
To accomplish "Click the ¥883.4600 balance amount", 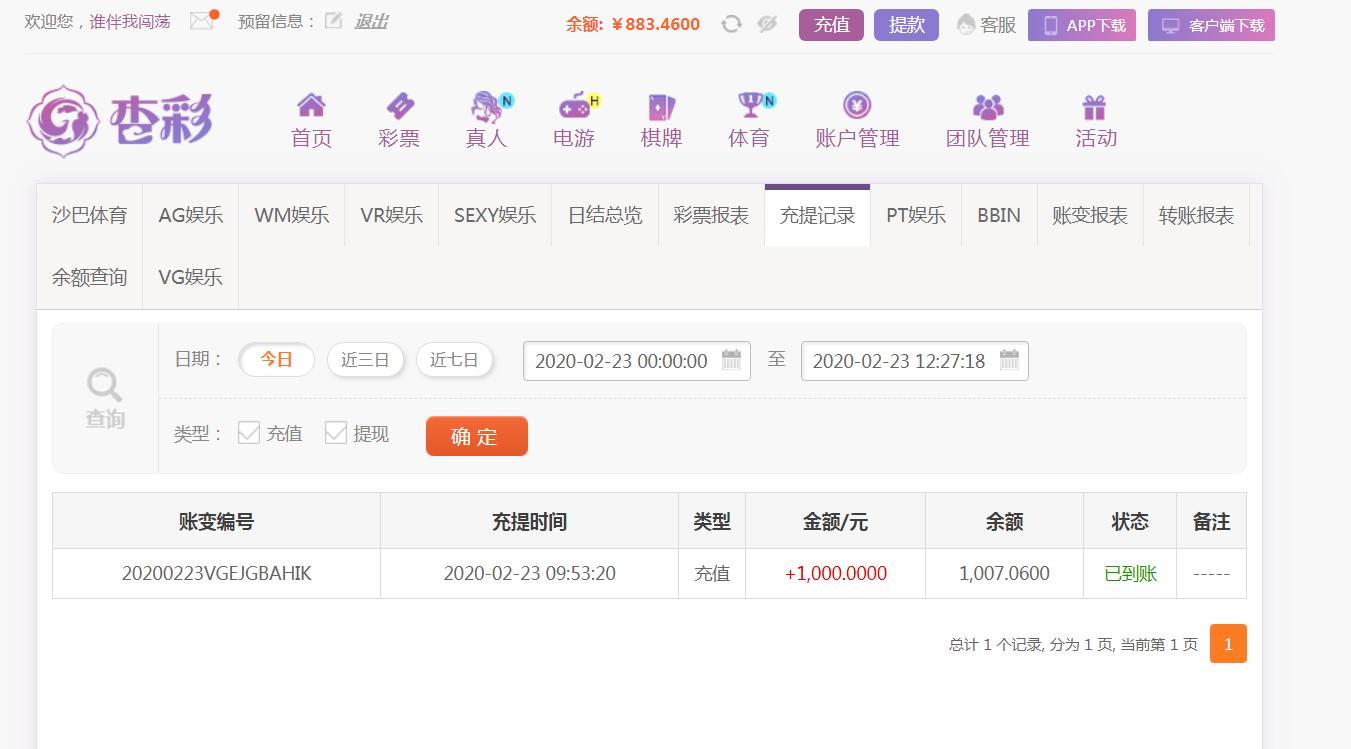I will click(656, 24).
